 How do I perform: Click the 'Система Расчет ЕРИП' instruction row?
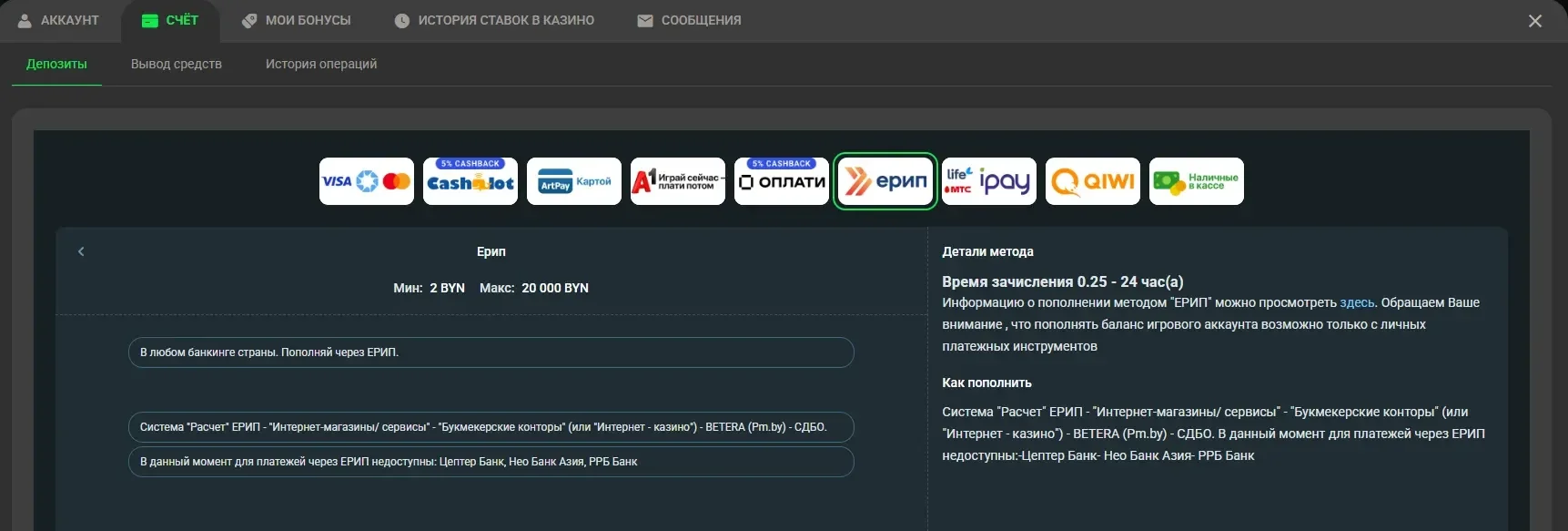coord(491,427)
